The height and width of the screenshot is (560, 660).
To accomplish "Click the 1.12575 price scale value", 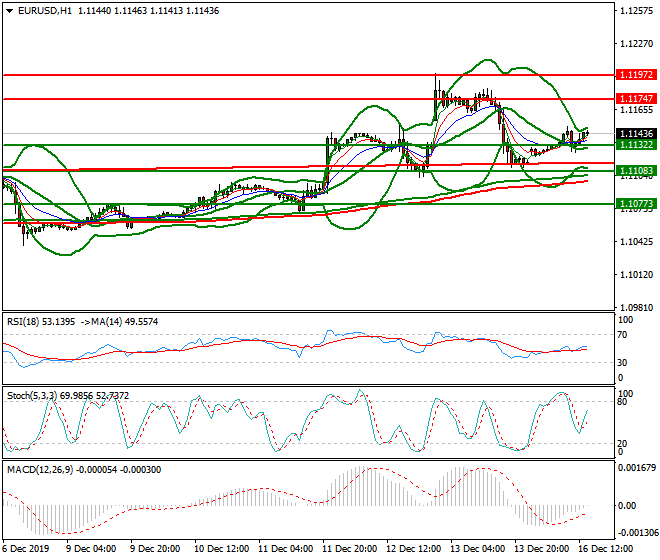I will (636, 11).
